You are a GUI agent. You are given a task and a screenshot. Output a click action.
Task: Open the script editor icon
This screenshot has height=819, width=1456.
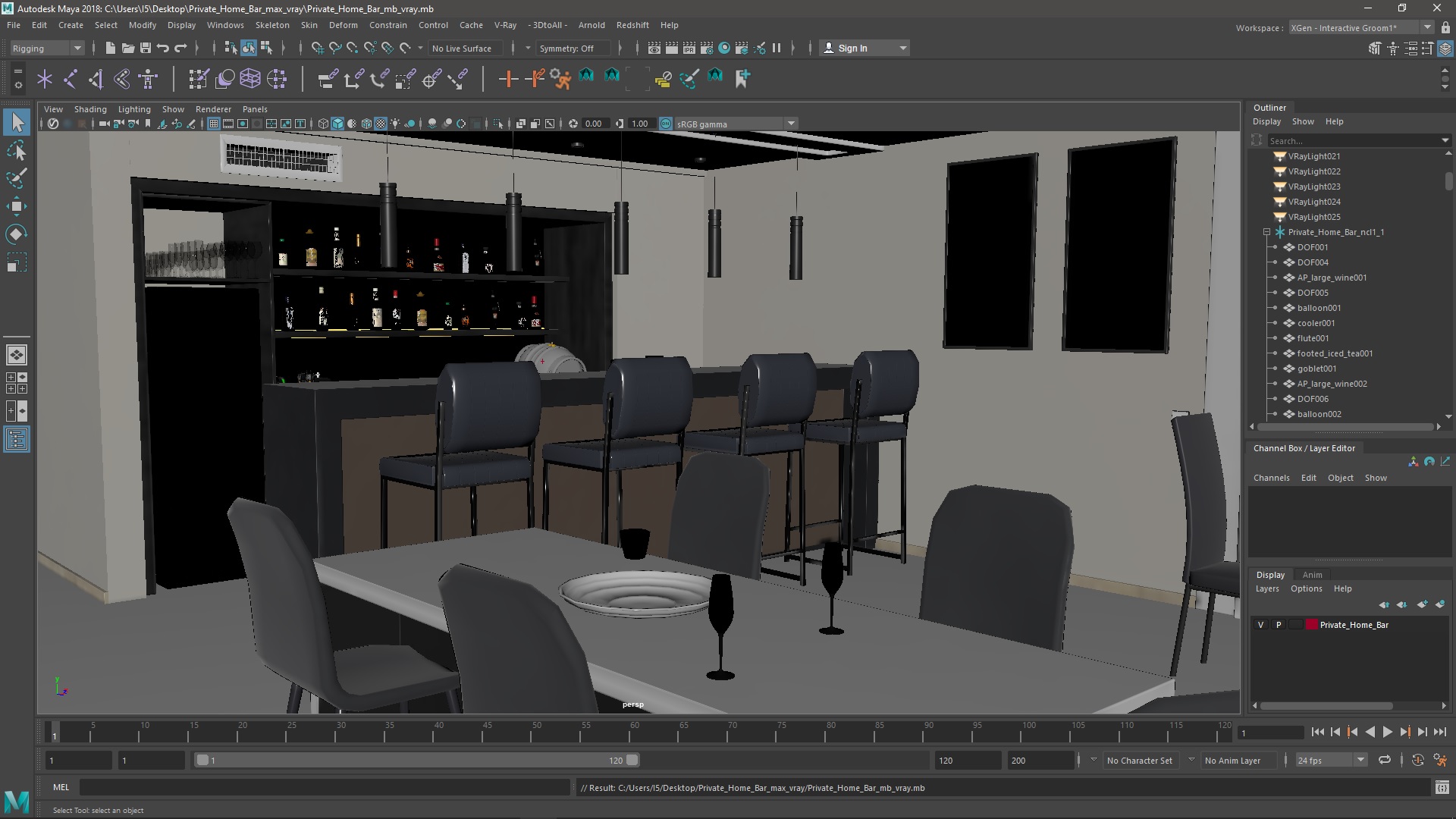1442,788
